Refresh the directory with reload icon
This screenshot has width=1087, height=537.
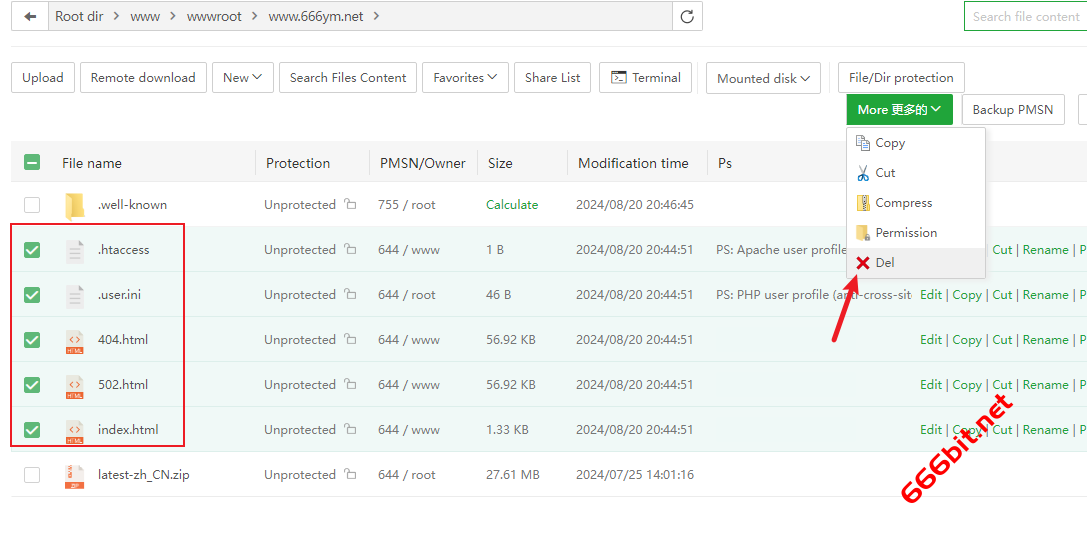[x=687, y=16]
